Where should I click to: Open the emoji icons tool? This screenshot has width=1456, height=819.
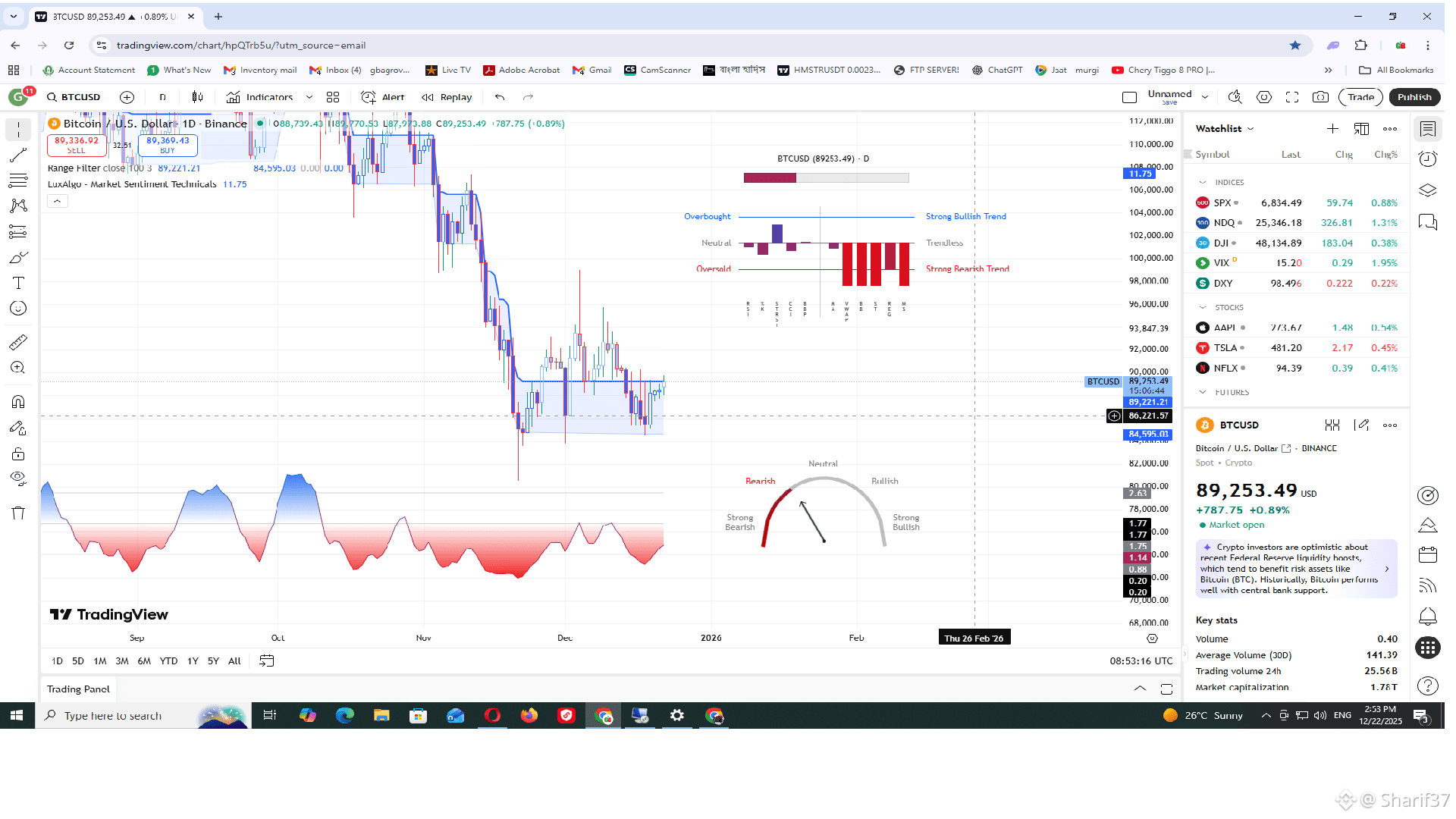coord(18,308)
